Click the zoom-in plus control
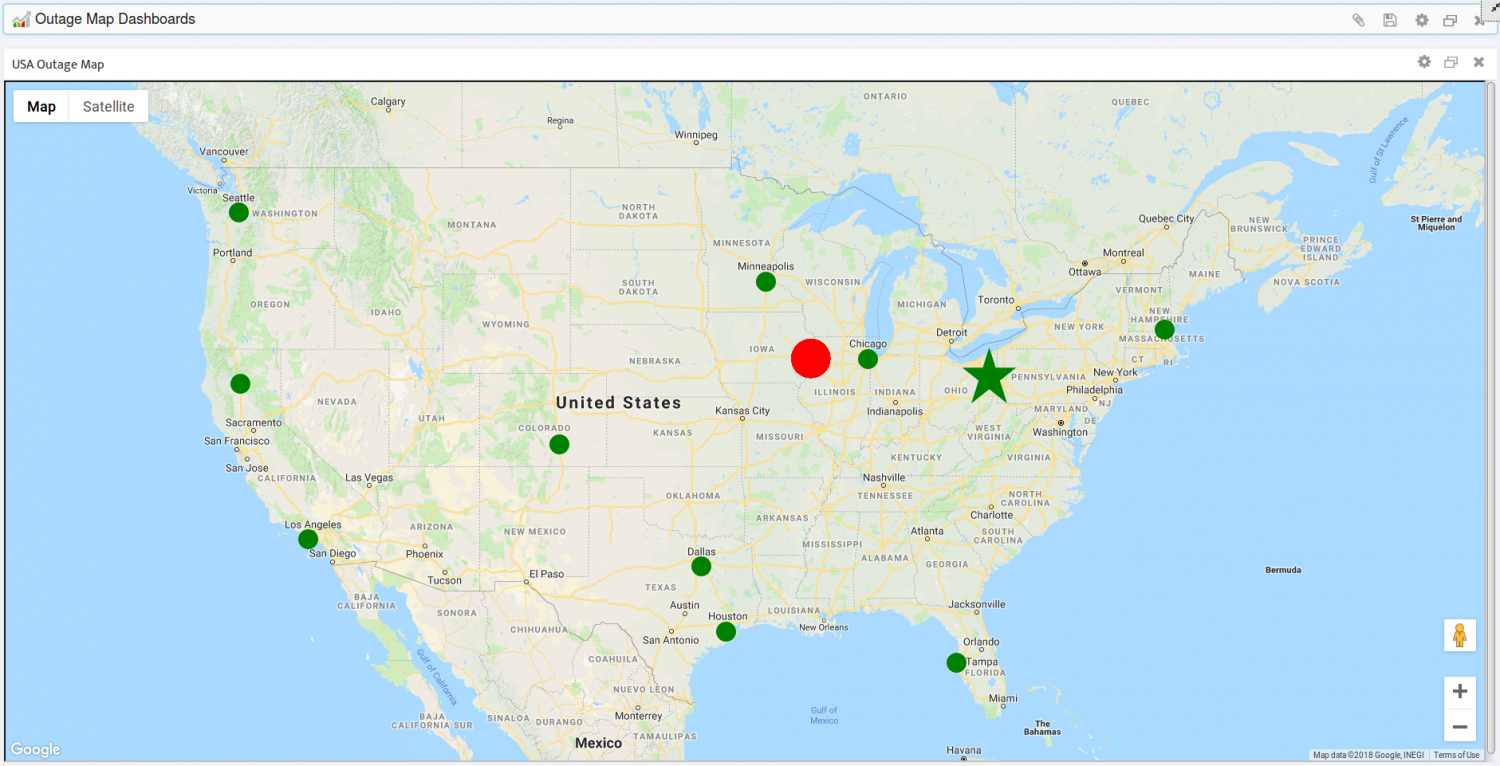Viewport: 1500px width, 766px height. point(1460,691)
